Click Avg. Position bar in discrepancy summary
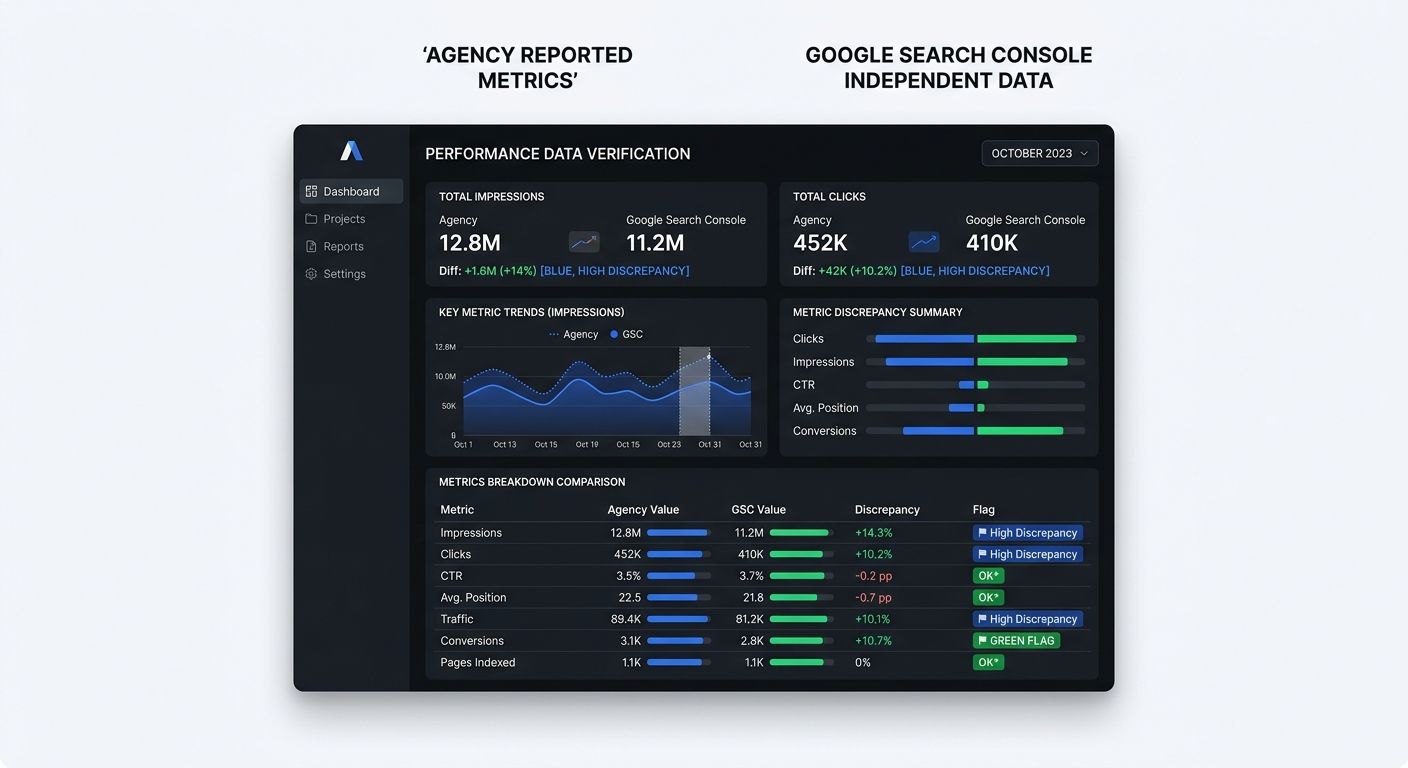 (x=975, y=408)
